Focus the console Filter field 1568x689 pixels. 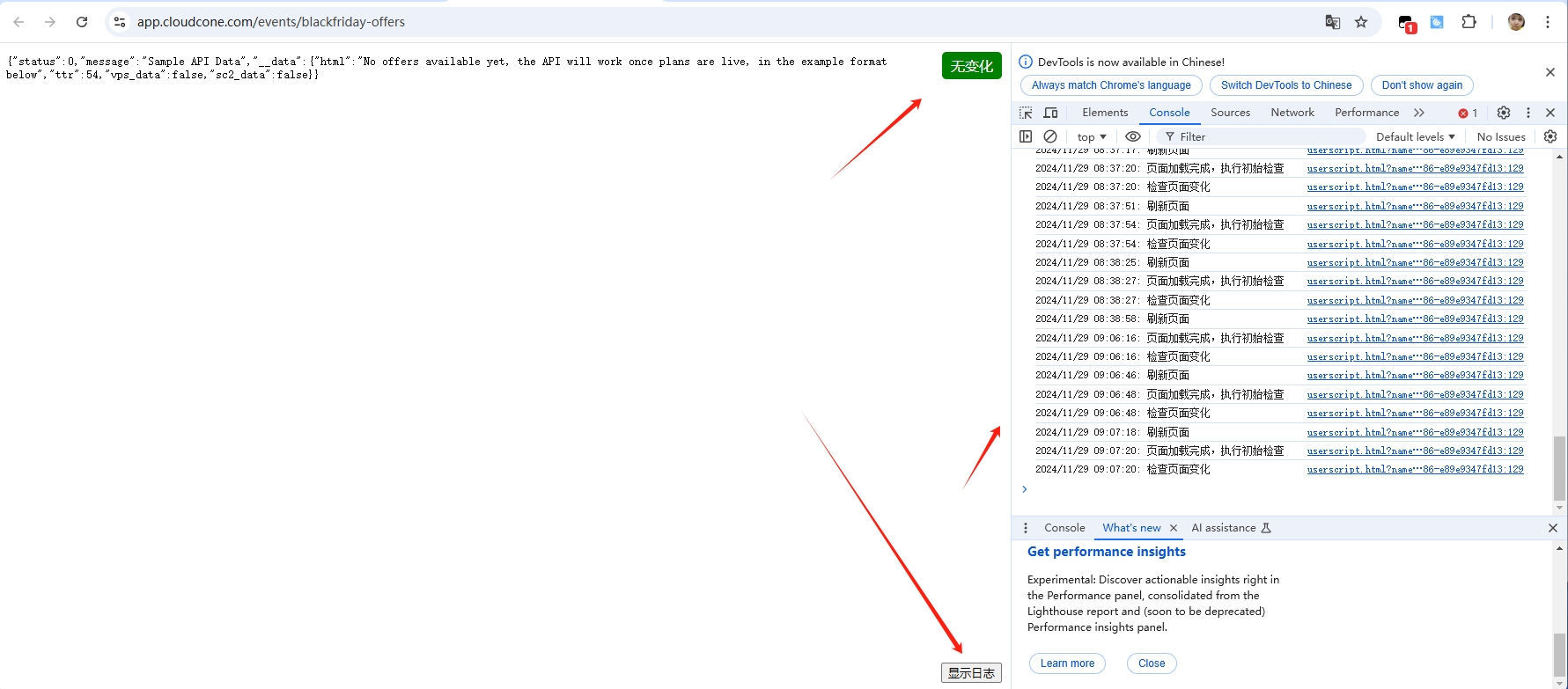1261,136
